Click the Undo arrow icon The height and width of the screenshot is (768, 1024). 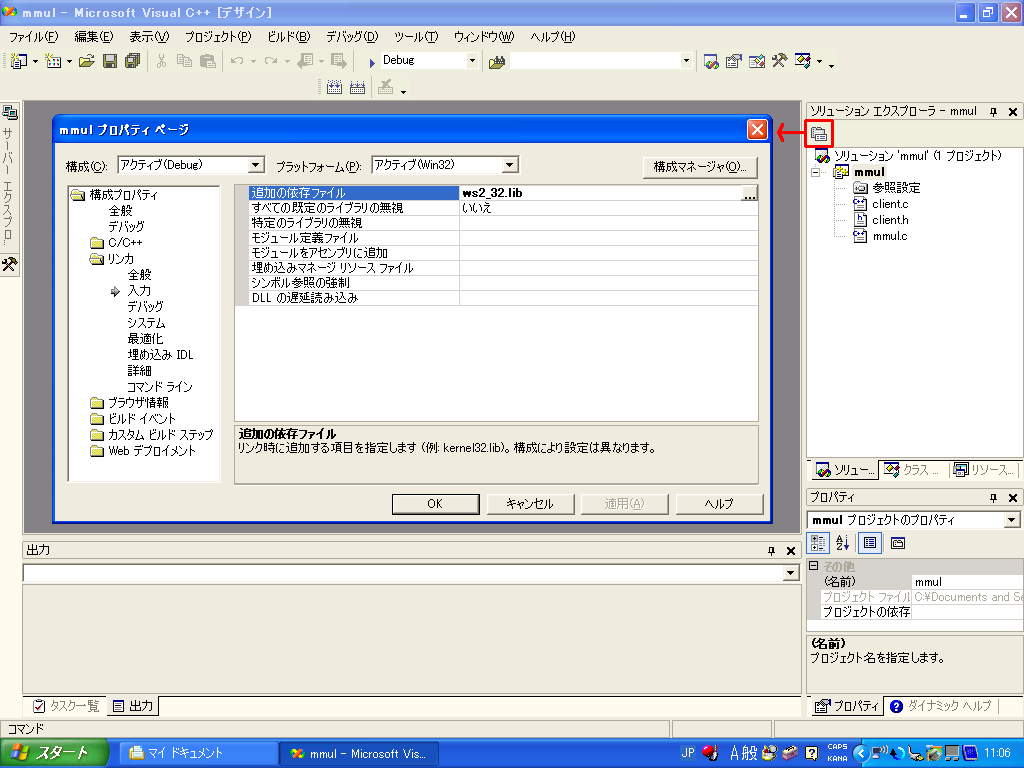click(237, 61)
